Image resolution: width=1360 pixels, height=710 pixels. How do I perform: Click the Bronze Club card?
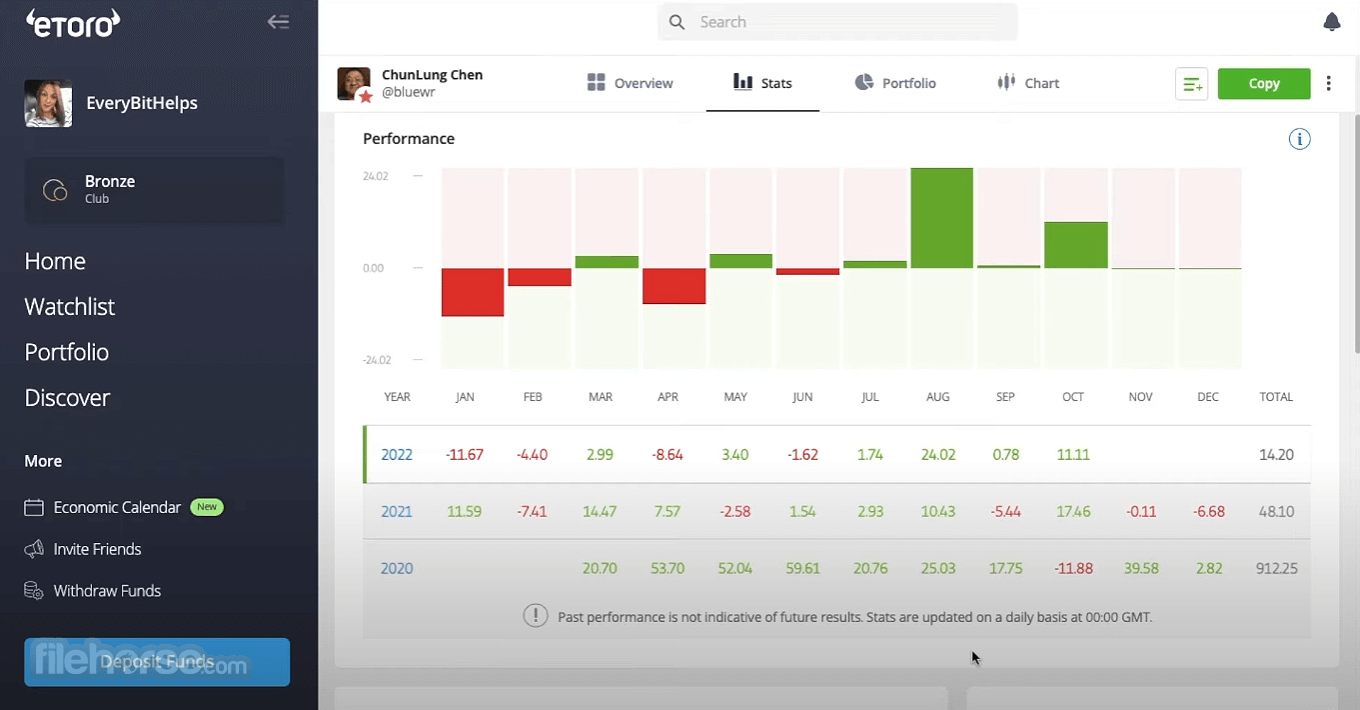pos(154,190)
